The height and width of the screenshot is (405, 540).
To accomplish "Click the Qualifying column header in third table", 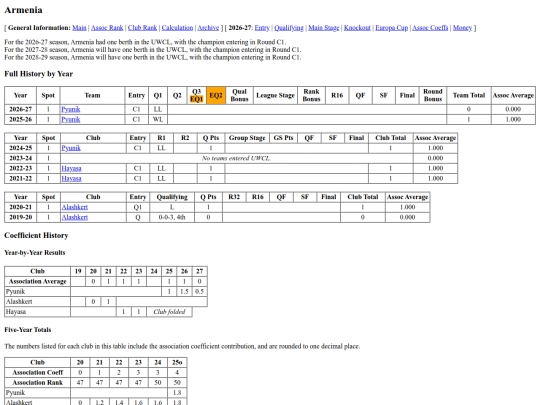I will point(172,197).
